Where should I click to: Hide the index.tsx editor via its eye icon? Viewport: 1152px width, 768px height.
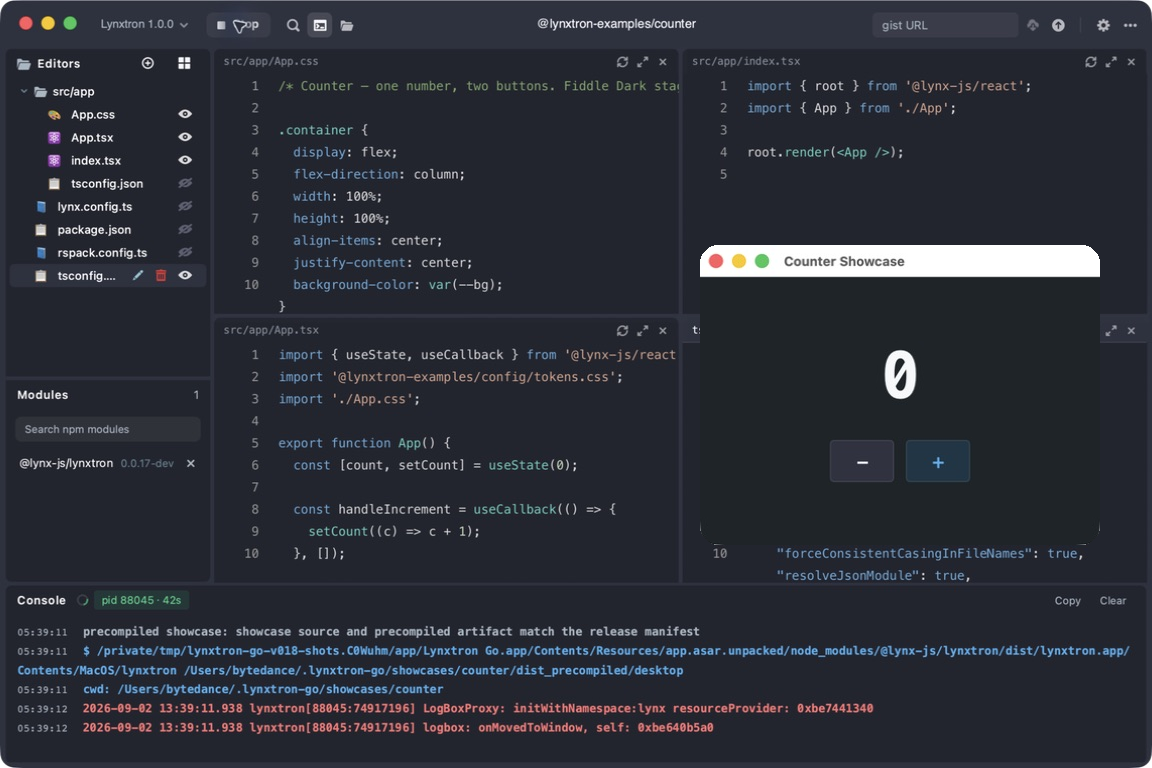click(x=185, y=160)
